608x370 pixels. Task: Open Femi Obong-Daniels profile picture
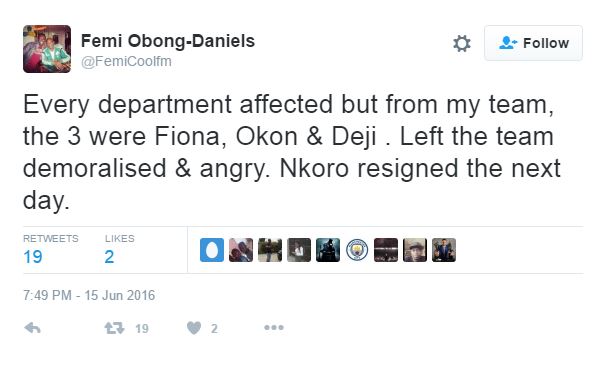click(47, 49)
